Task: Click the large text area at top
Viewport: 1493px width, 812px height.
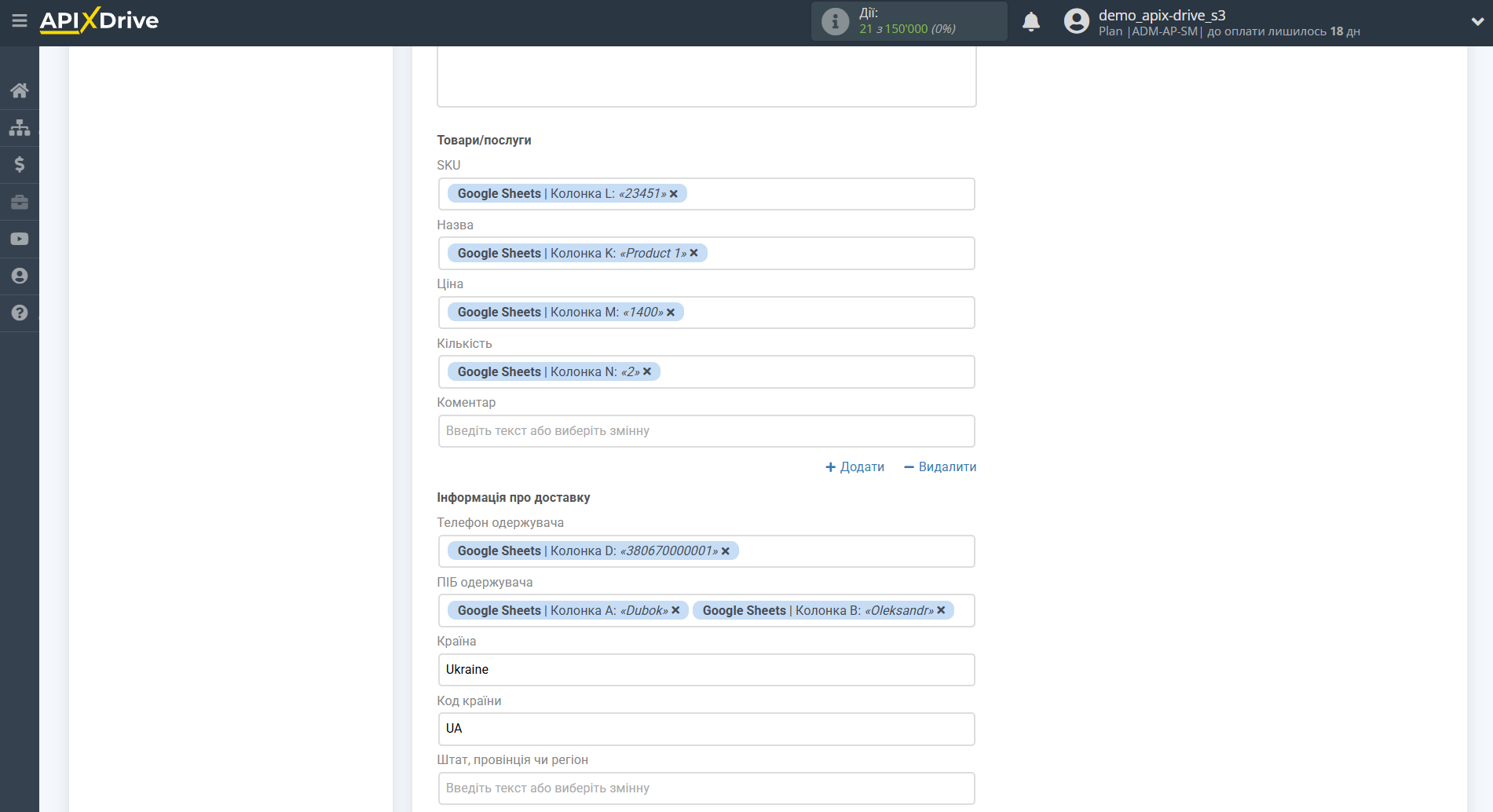Action: [x=706, y=76]
